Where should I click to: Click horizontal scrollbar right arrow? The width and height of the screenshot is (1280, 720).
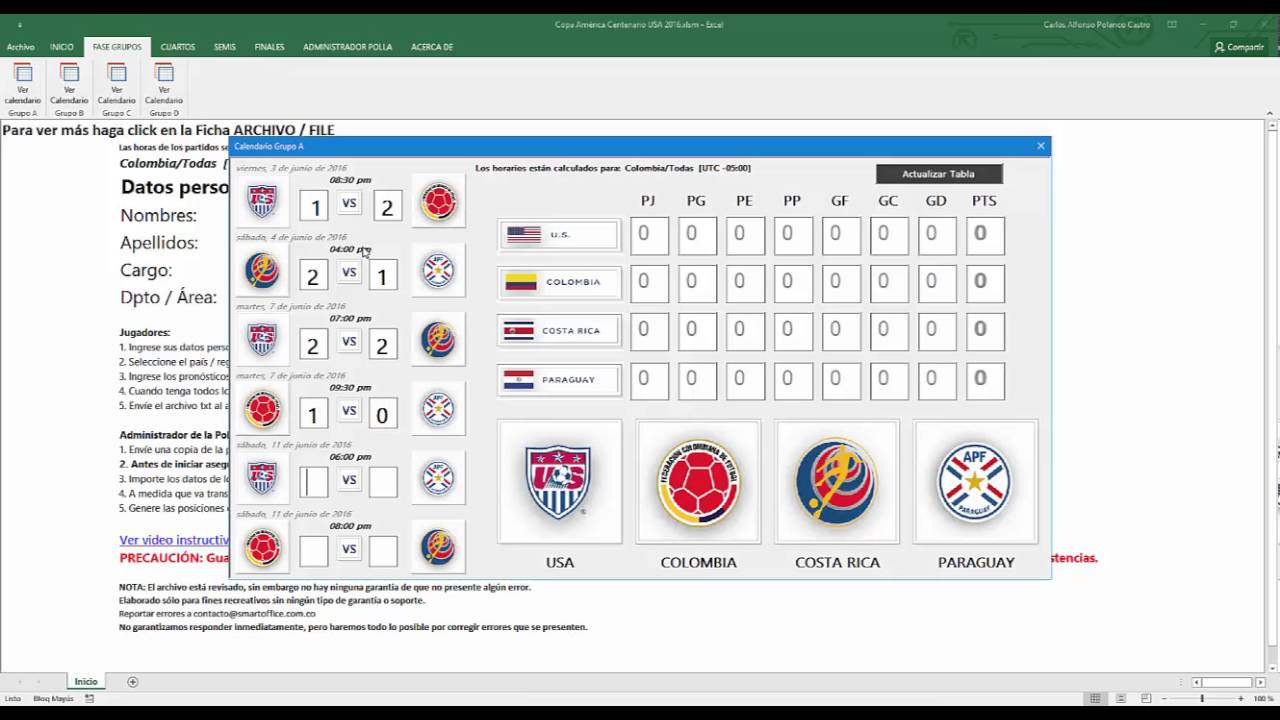click(x=1259, y=682)
